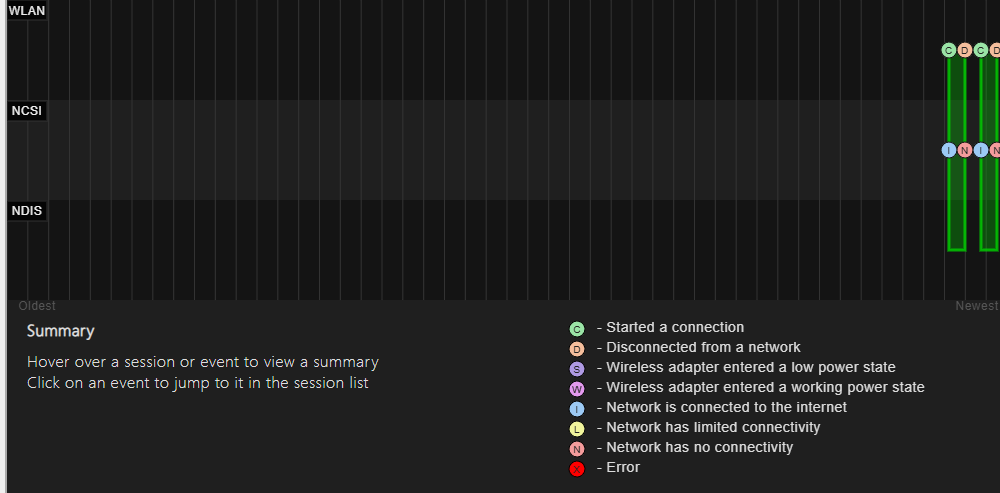Click the WLAN row label

tap(27, 10)
